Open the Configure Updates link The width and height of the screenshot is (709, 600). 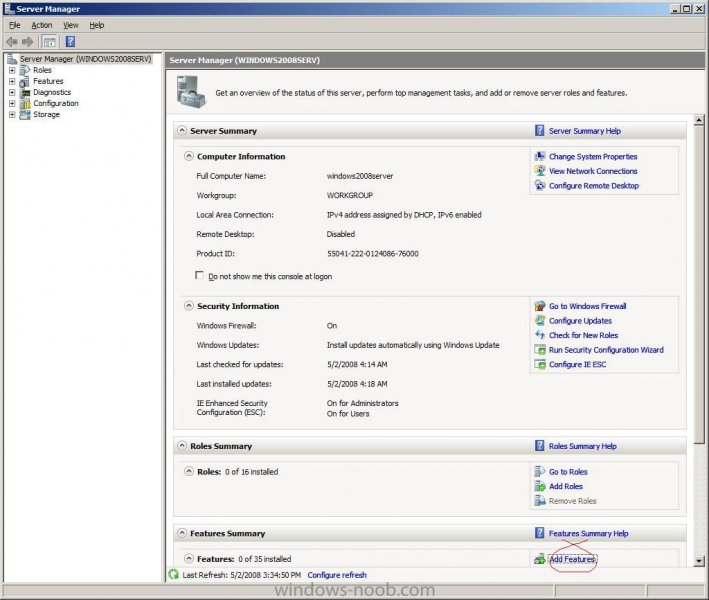580,321
